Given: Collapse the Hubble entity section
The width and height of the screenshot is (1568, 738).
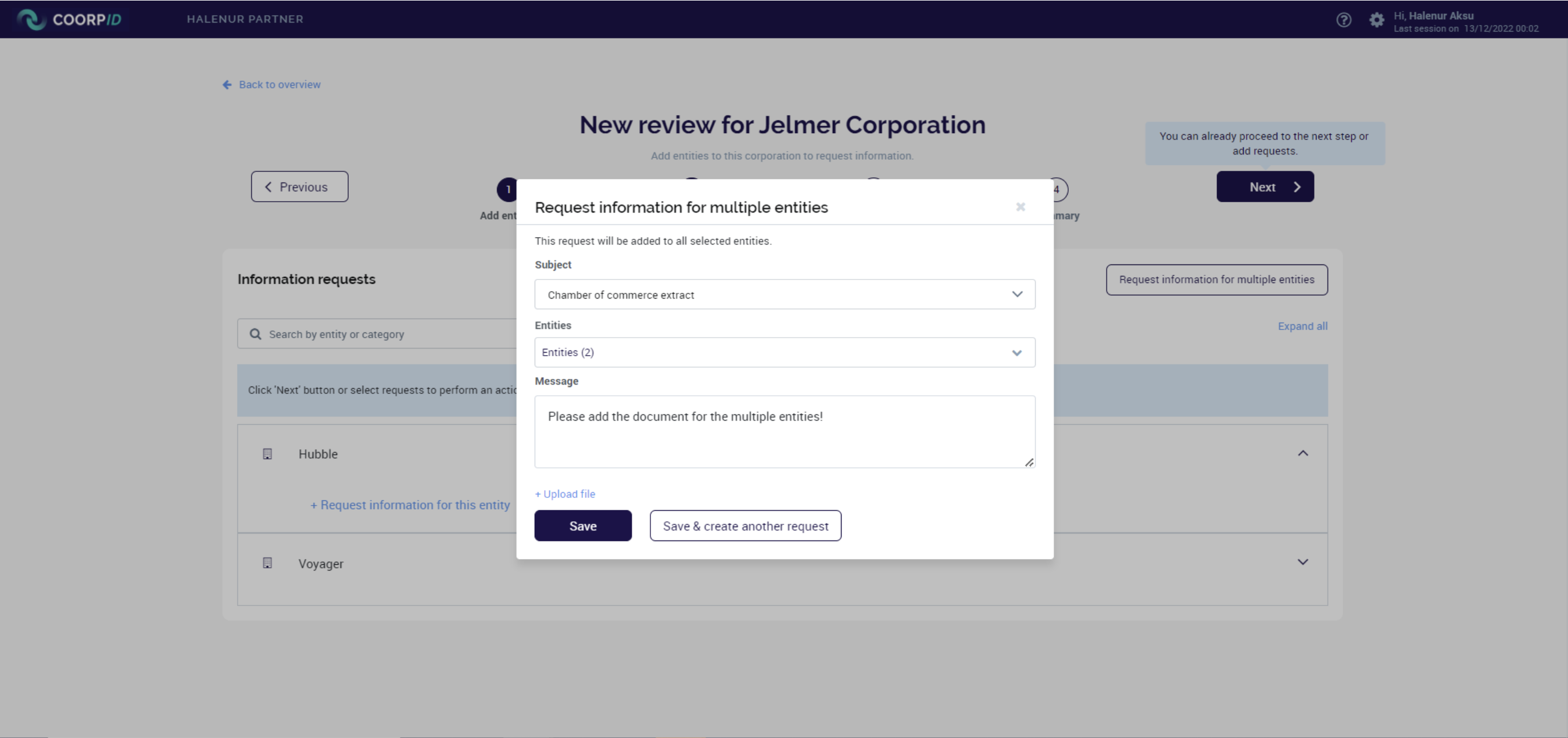Looking at the screenshot, I should click(1302, 453).
